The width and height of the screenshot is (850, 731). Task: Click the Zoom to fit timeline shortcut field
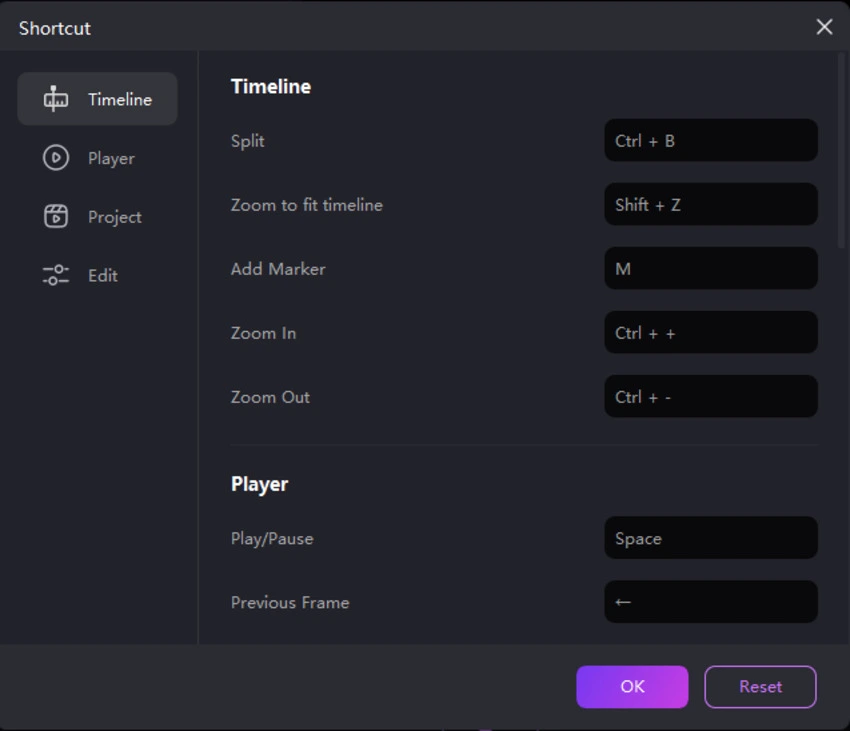tap(710, 204)
